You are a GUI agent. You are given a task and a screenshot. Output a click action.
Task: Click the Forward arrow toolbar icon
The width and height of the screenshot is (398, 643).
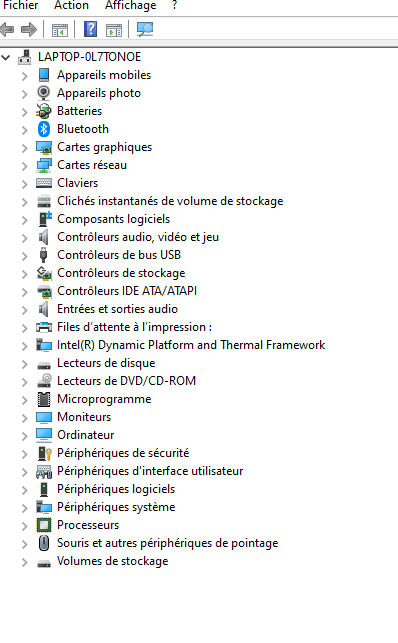pyautogui.click(x=29, y=30)
